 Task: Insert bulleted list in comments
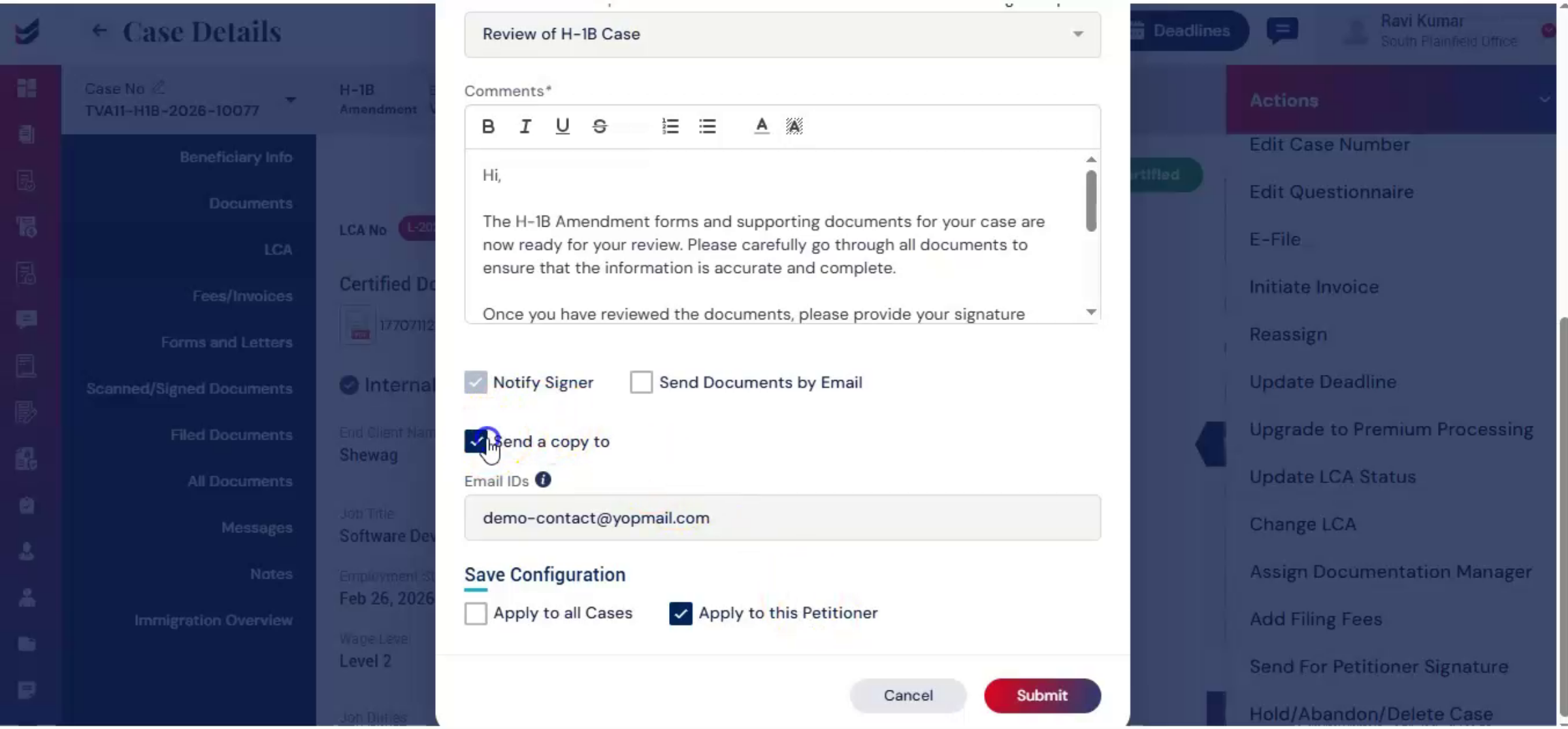pyautogui.click(x=708, y=126)
